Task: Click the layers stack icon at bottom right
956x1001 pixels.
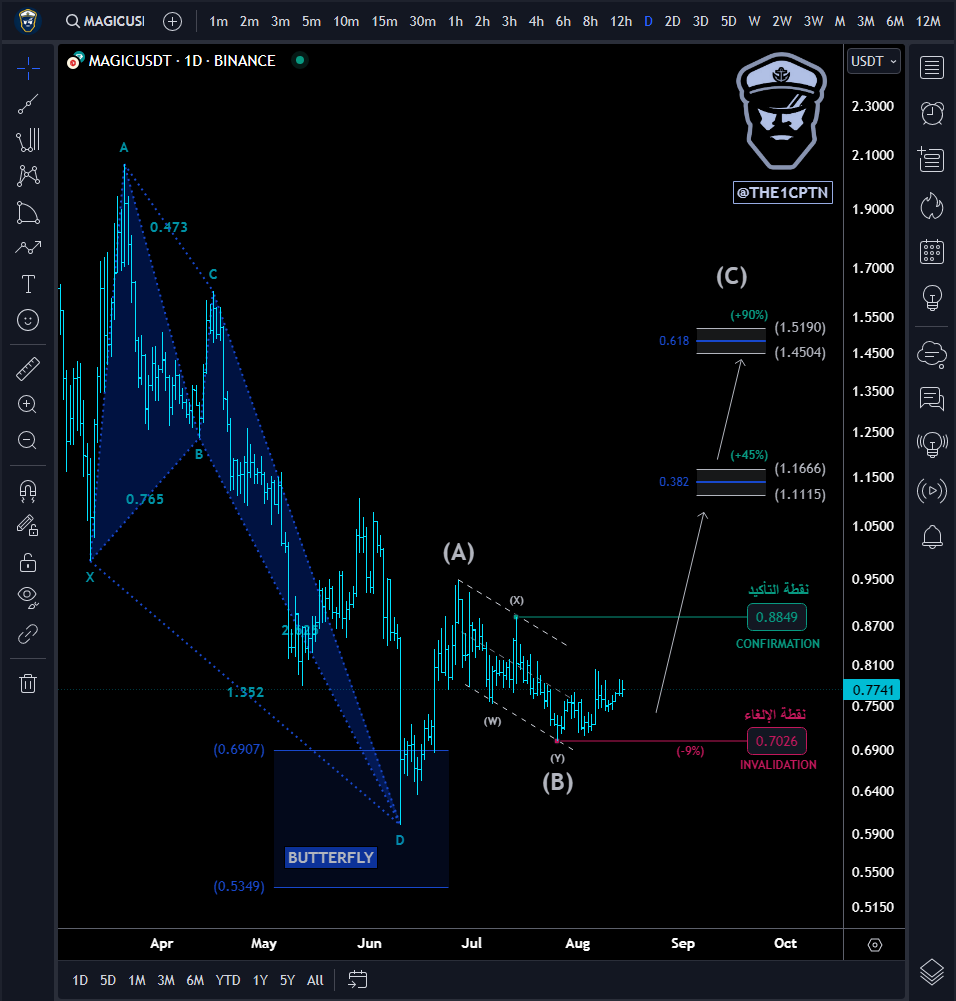Action: pyautogui.click(x=932, y=972)
